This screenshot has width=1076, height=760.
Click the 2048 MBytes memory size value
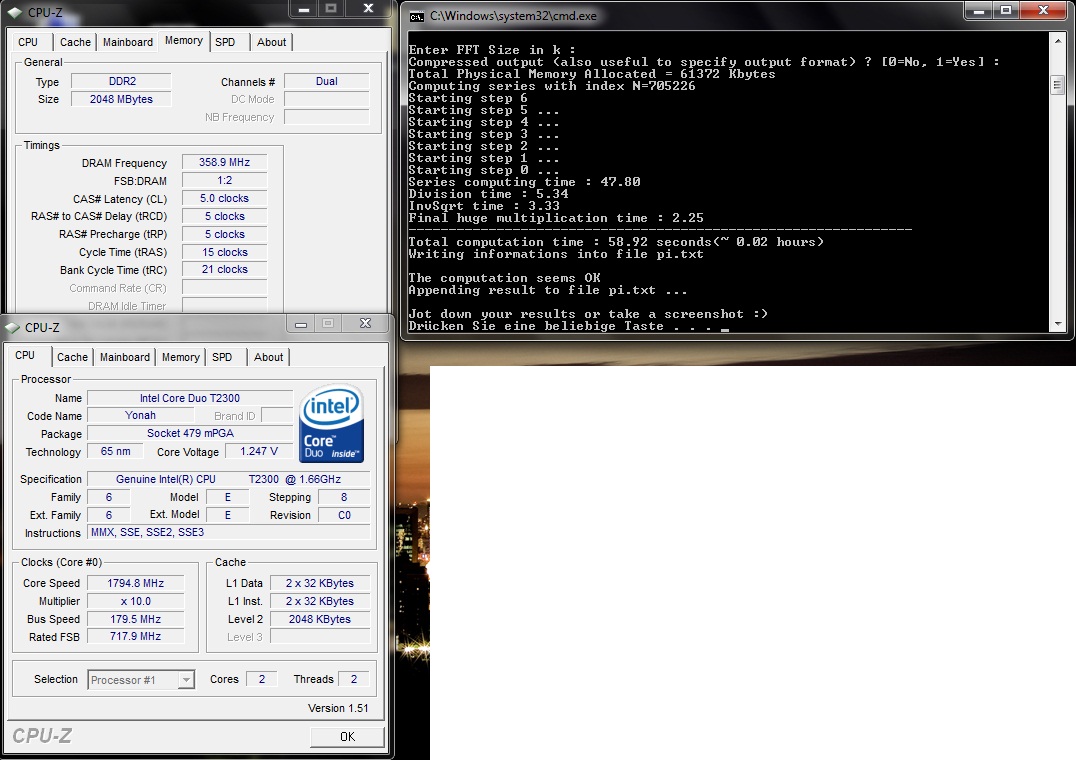121,99
